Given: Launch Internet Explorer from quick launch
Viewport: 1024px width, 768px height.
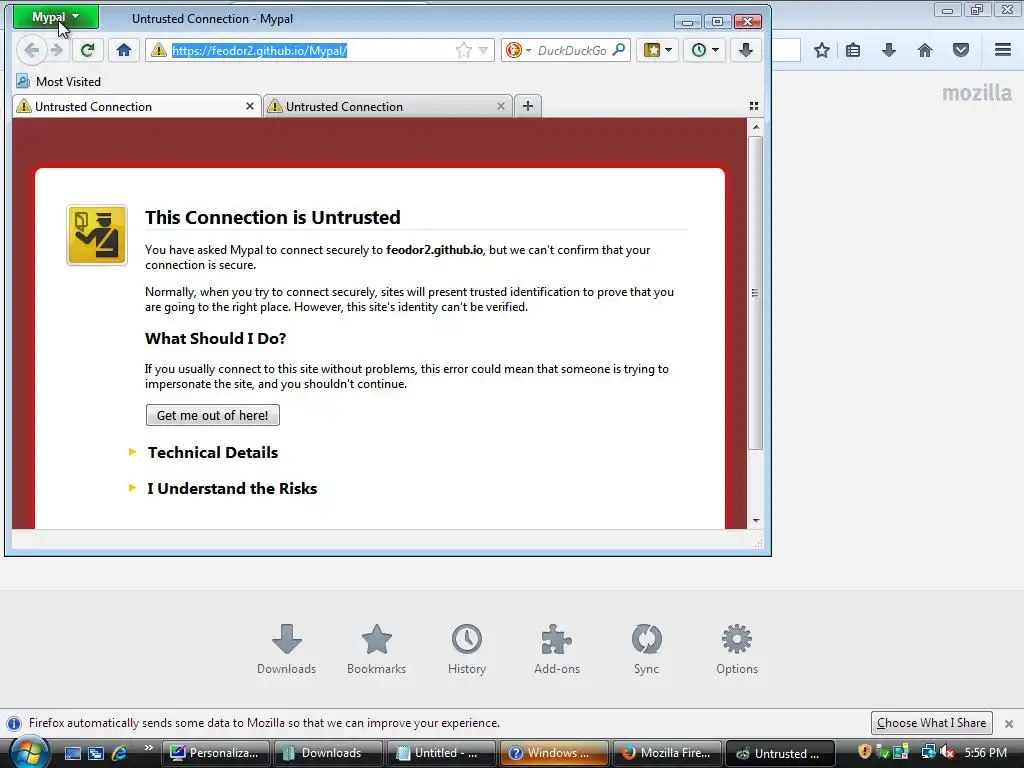Looking at the screenshot, I should tap(120, 754).
